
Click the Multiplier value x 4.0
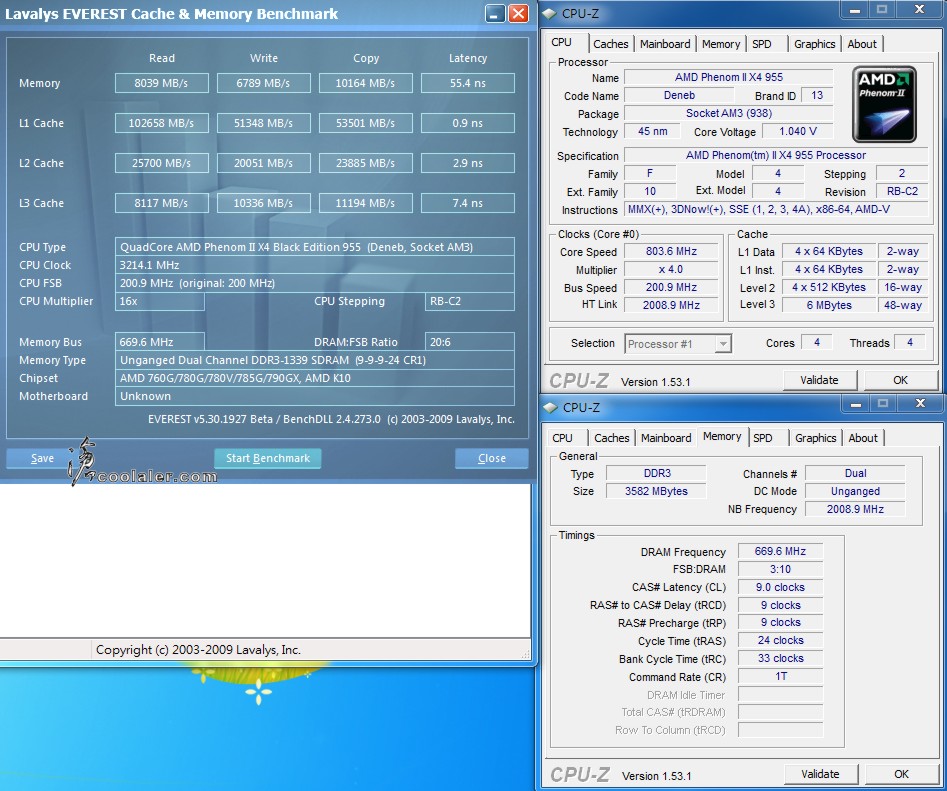[671, 269]
